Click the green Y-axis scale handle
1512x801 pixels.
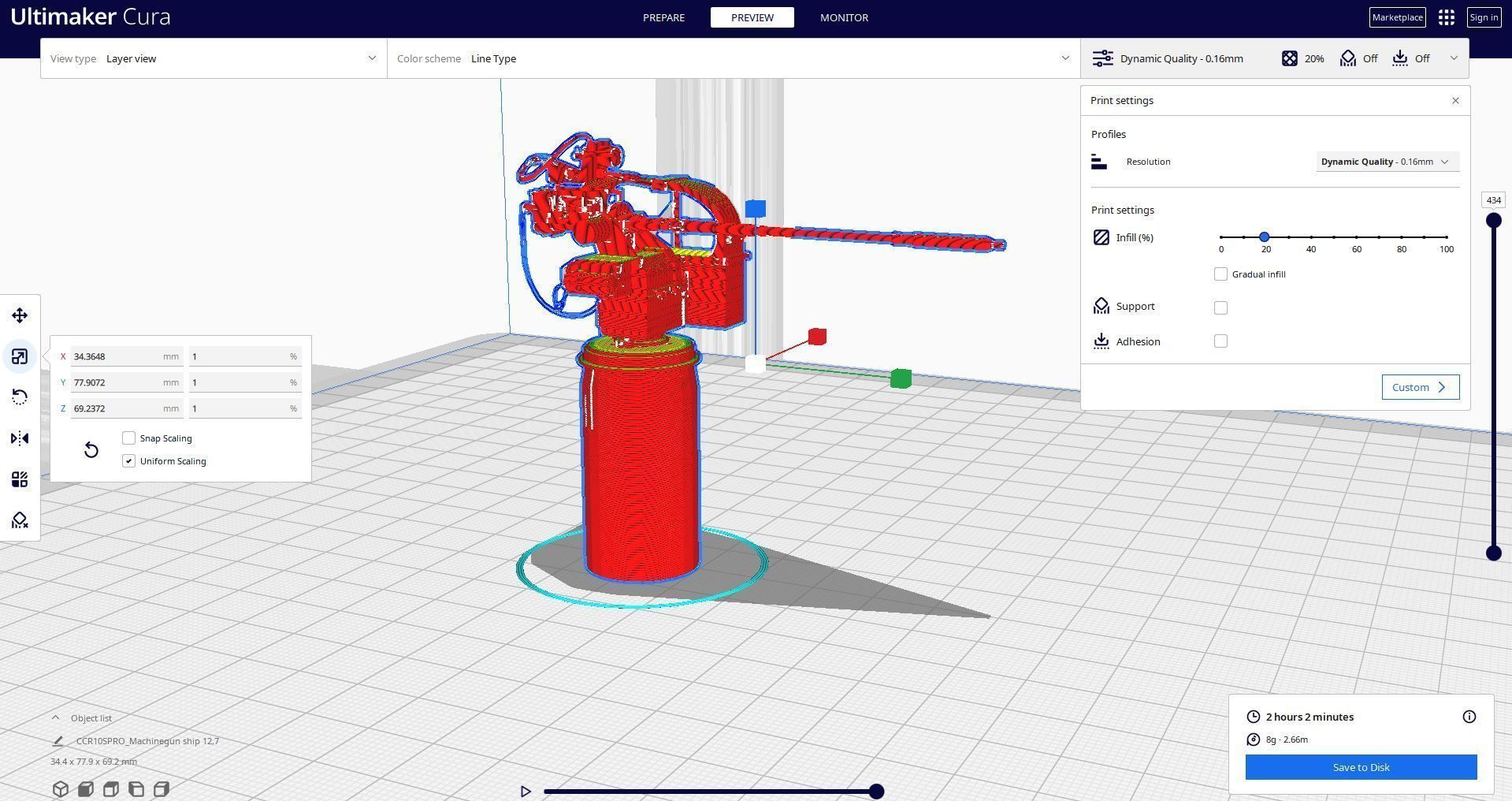click(x=901, y=379)
